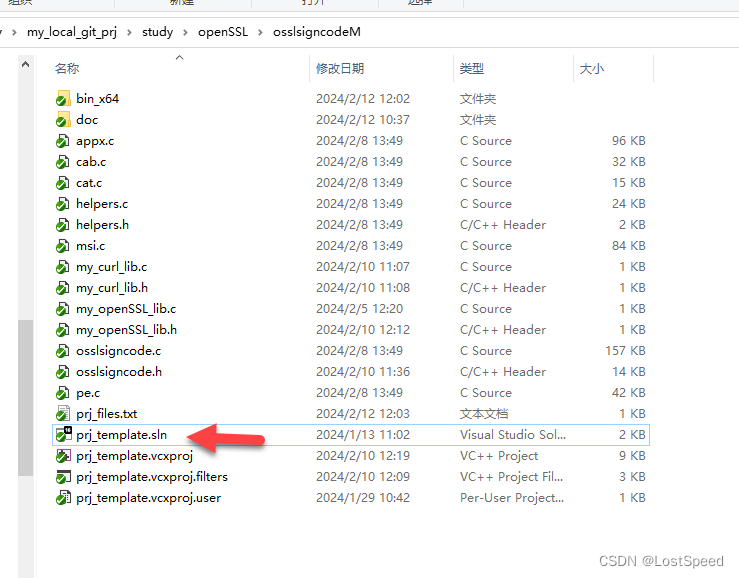This screenshot has width=739, height=578.
Task: Go to study folder in breadcrumb
Action: [x=157, y=32]
